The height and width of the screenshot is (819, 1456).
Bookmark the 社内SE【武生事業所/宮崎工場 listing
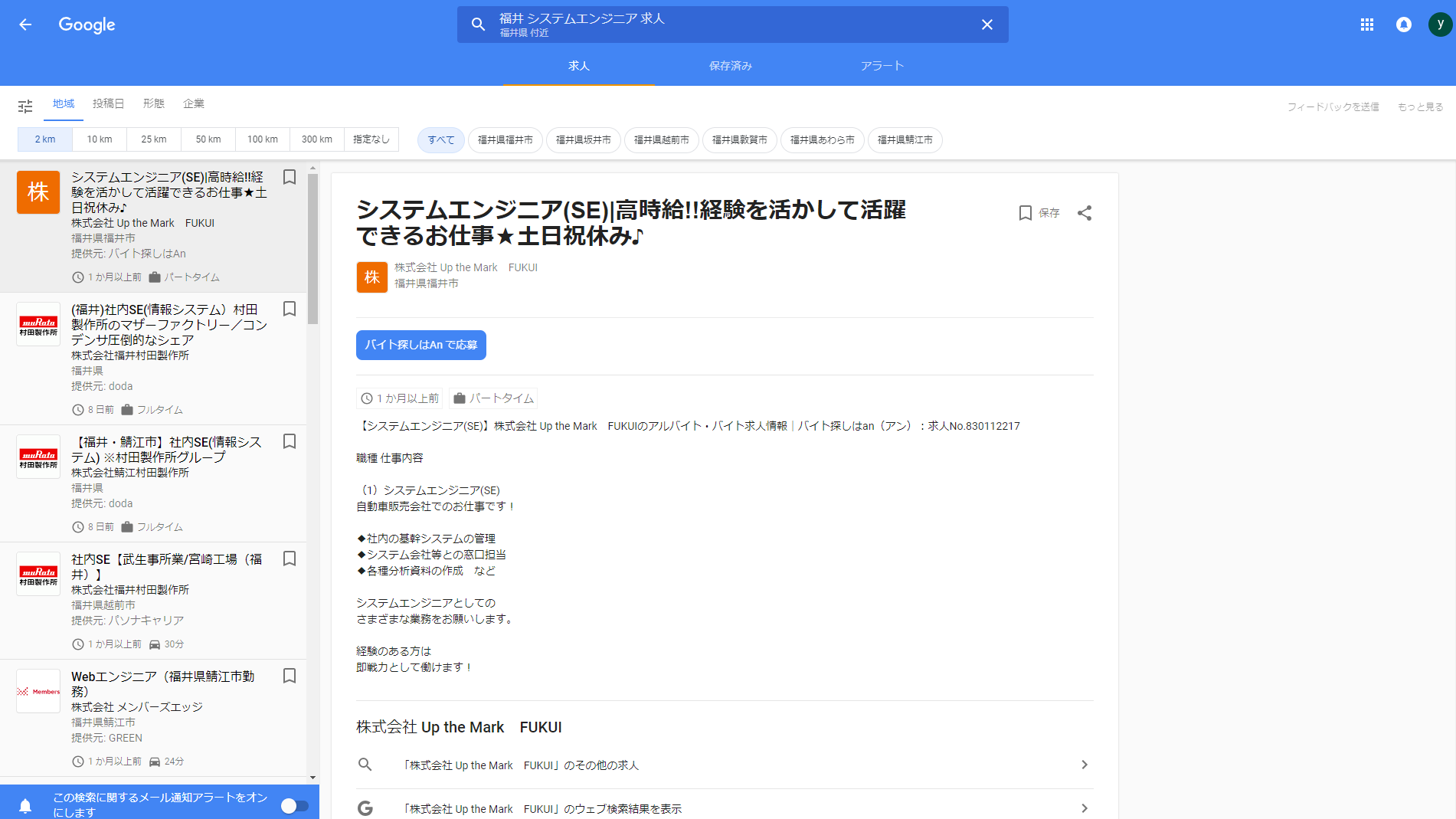290,559
